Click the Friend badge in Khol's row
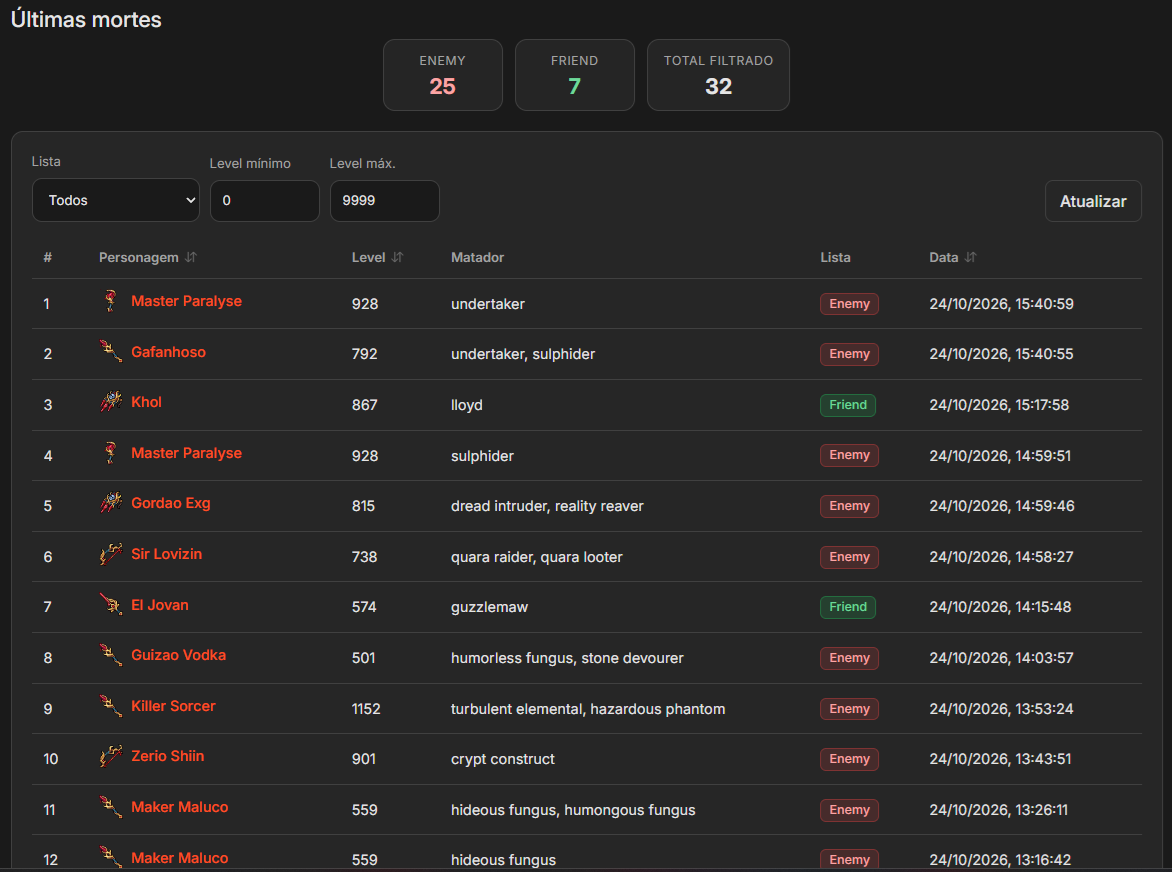 pyautogui.click(x=848, y=405)
